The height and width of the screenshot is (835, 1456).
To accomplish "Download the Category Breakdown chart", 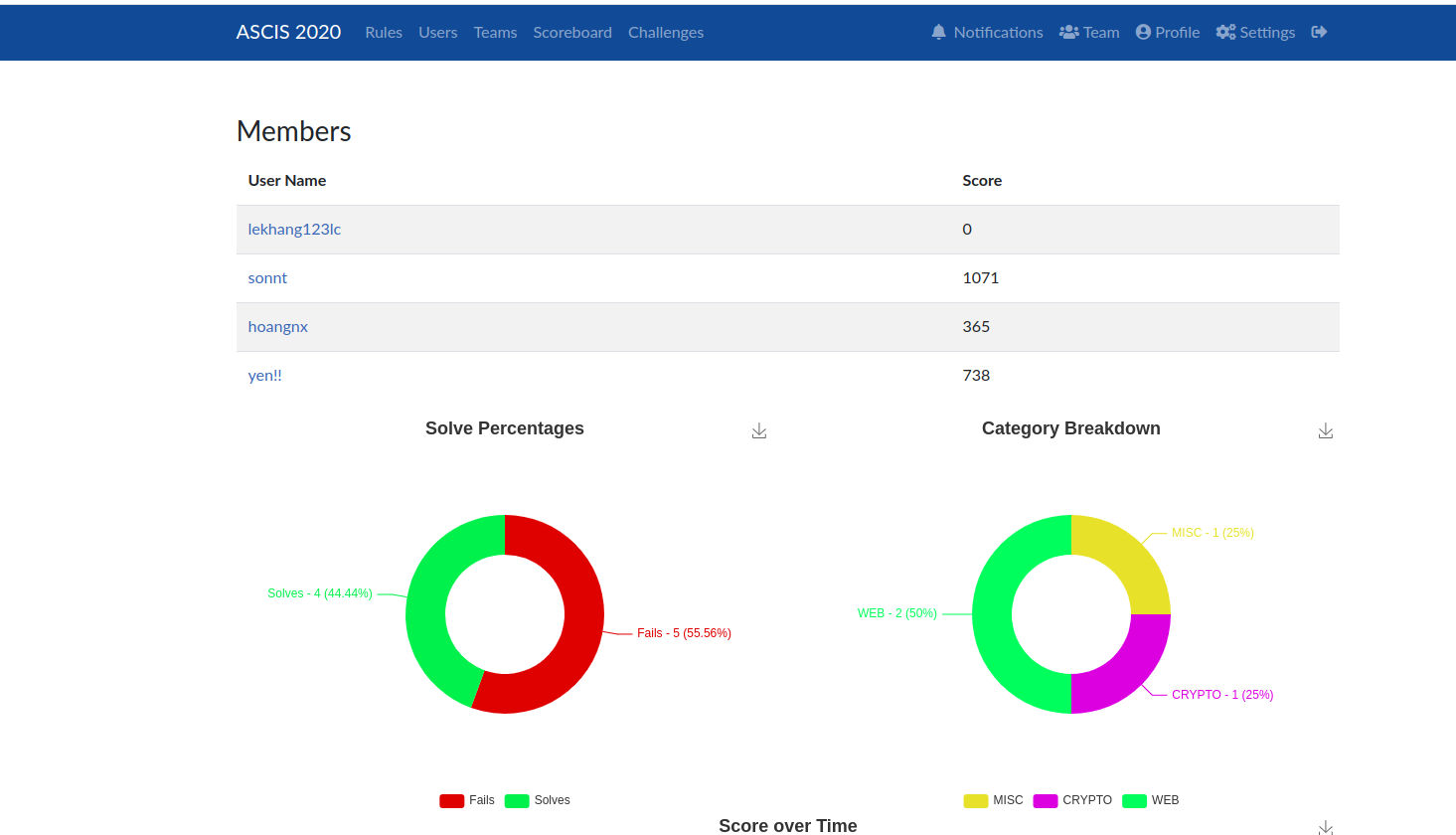I will pyautogui.click(x=1326, y=430).
